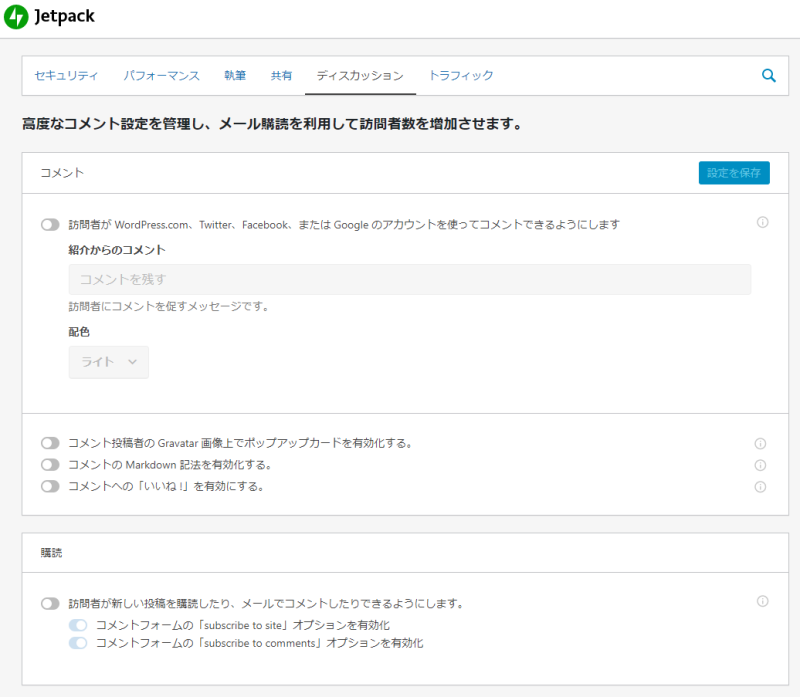This screenshot has height=697, width=800.
Task: Switch to the セキュリティ tab
Action: 66,76
